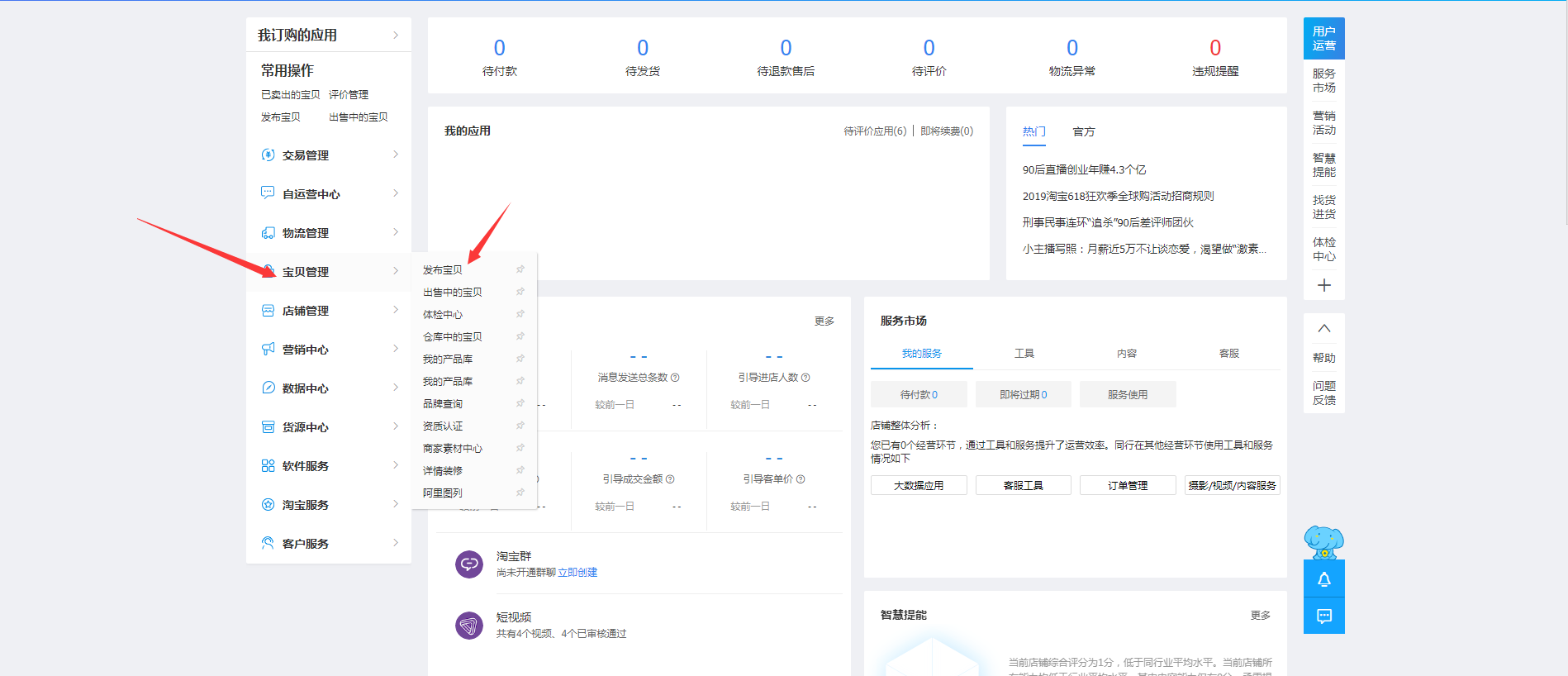Toggle the pin beside 仓库中的宝贝
Image resolution: width=1568 pixels, height=676 pixels.
tap(520, 336)
